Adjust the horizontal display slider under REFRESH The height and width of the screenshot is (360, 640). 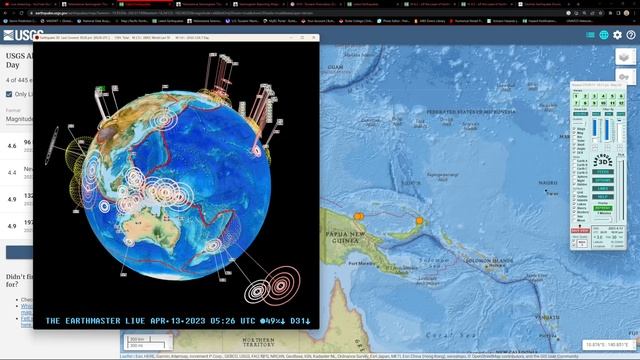pos(602,220)
